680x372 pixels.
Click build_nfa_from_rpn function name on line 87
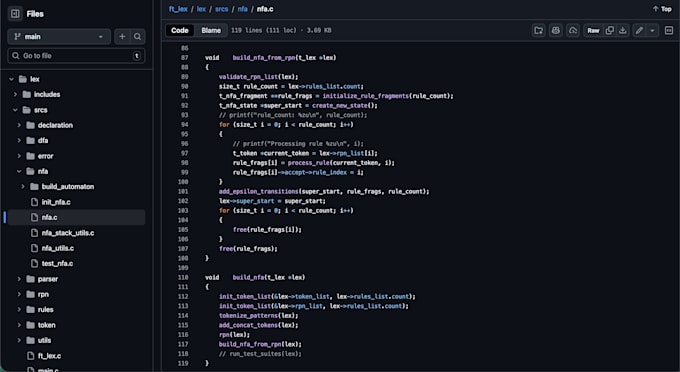click(264, 58)
